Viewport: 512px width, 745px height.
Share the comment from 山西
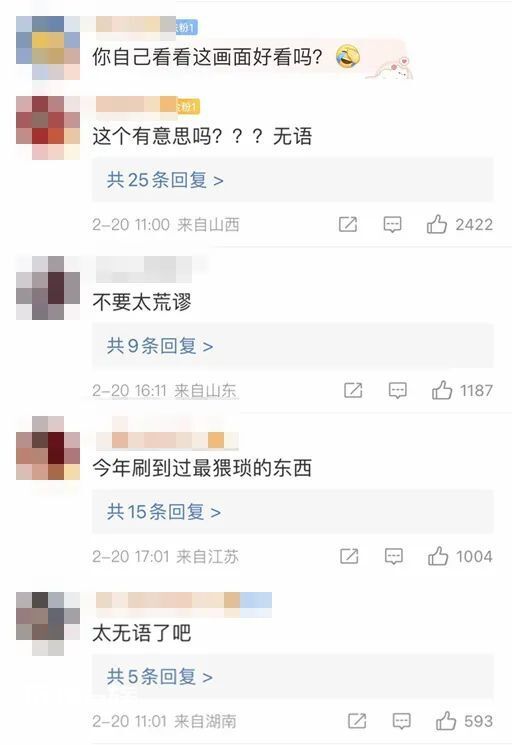(348, 224)
